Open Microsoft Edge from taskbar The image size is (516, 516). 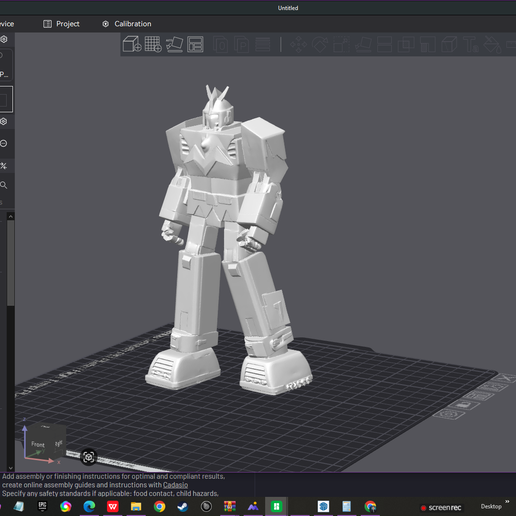89,507
